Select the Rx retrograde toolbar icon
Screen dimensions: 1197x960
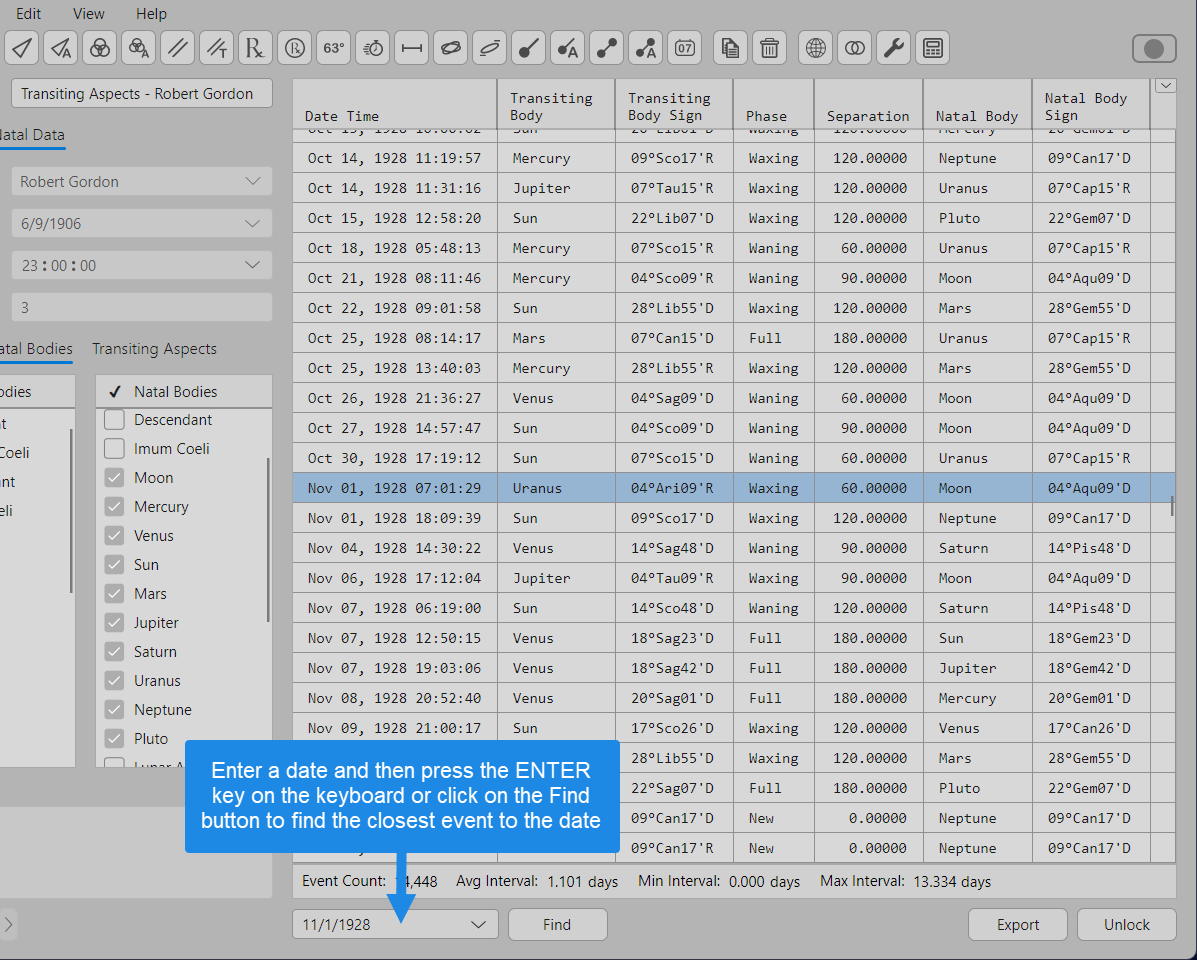(x=255, y=47)
